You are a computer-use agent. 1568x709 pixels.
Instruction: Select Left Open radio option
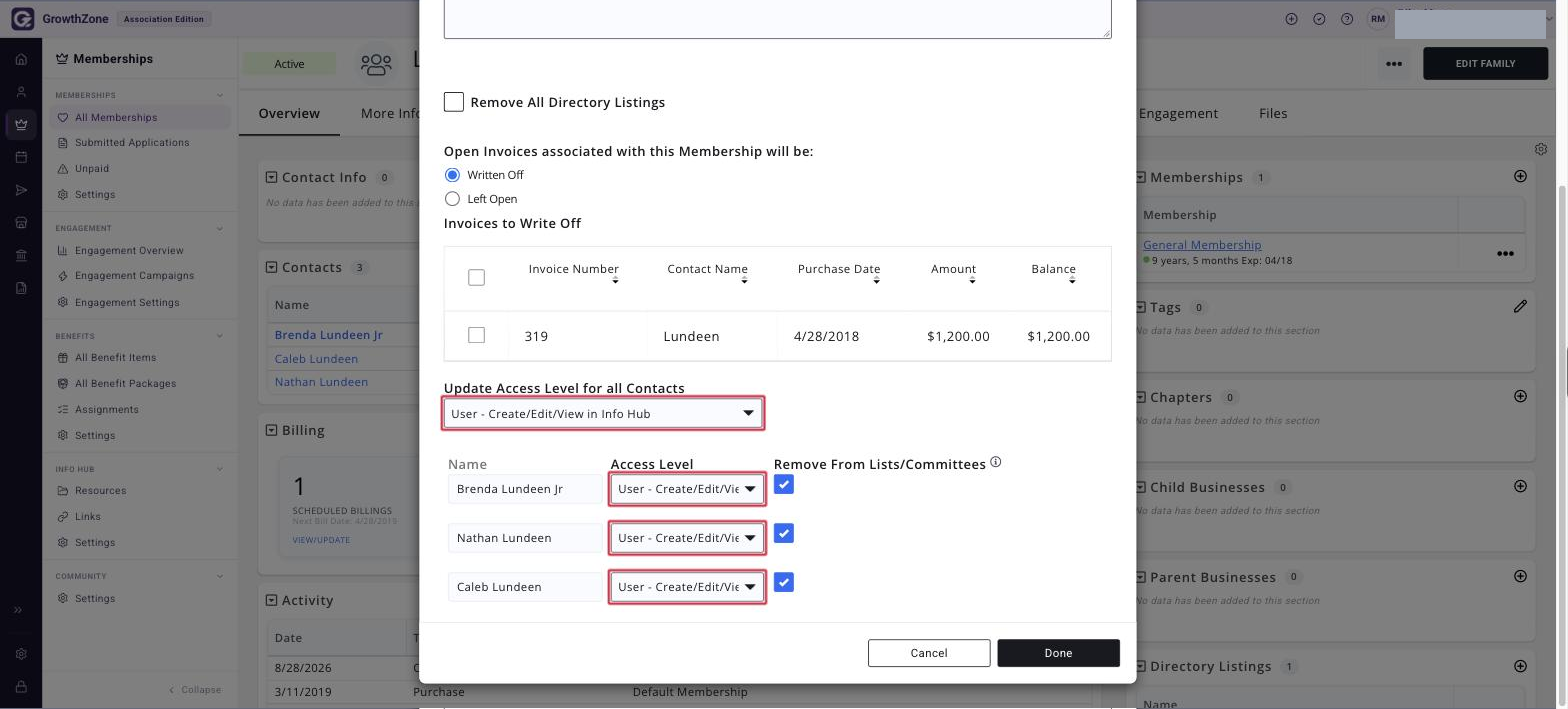[x=452, y=199]
